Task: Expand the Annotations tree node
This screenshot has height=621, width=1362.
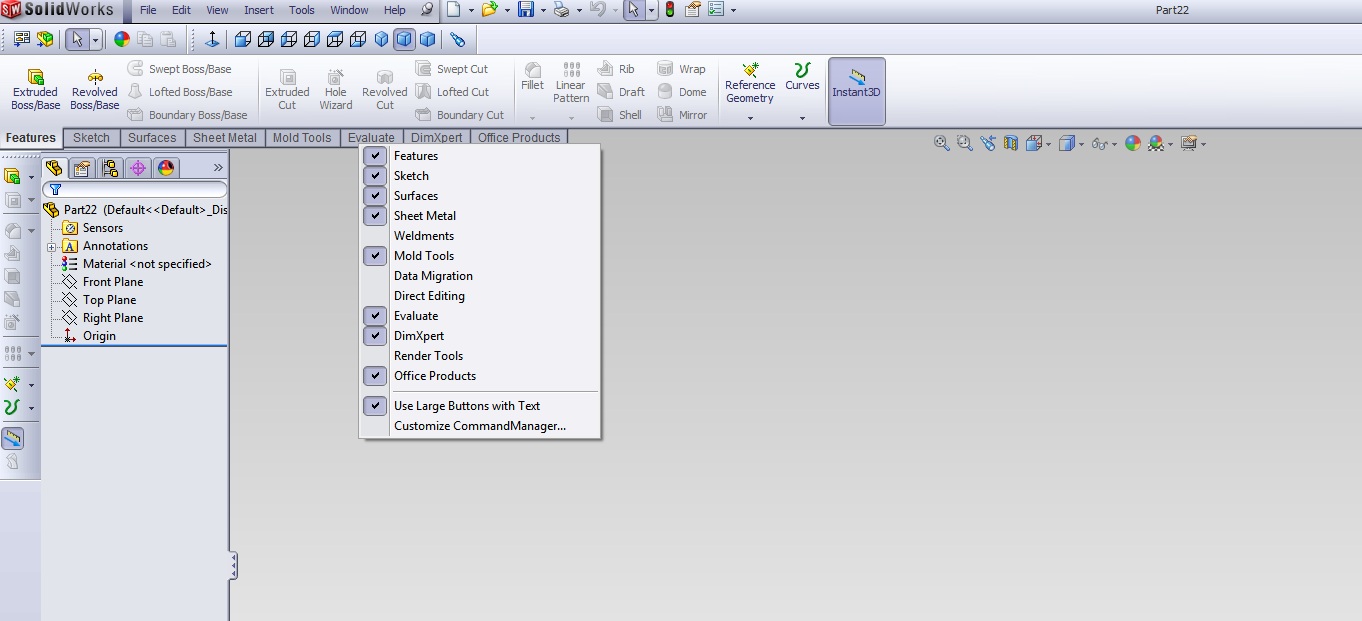Action: point(52,246)
